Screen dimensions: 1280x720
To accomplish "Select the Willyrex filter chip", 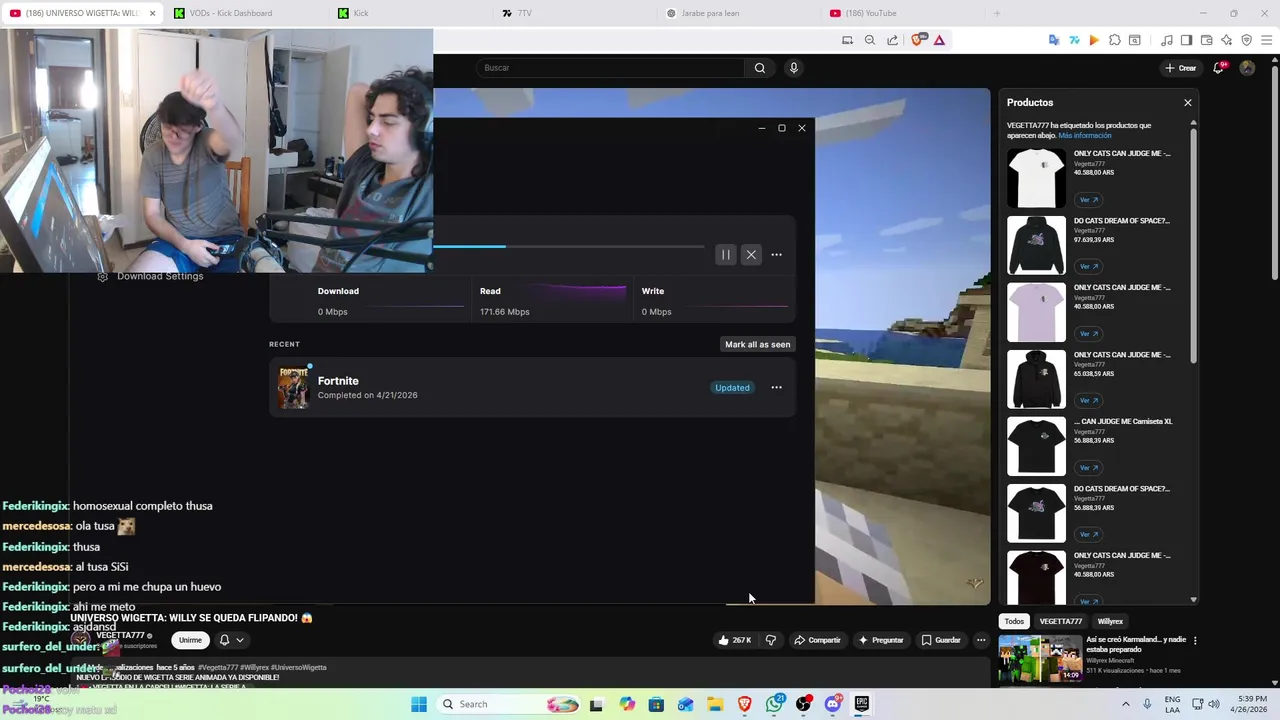I will (1110, 621).
